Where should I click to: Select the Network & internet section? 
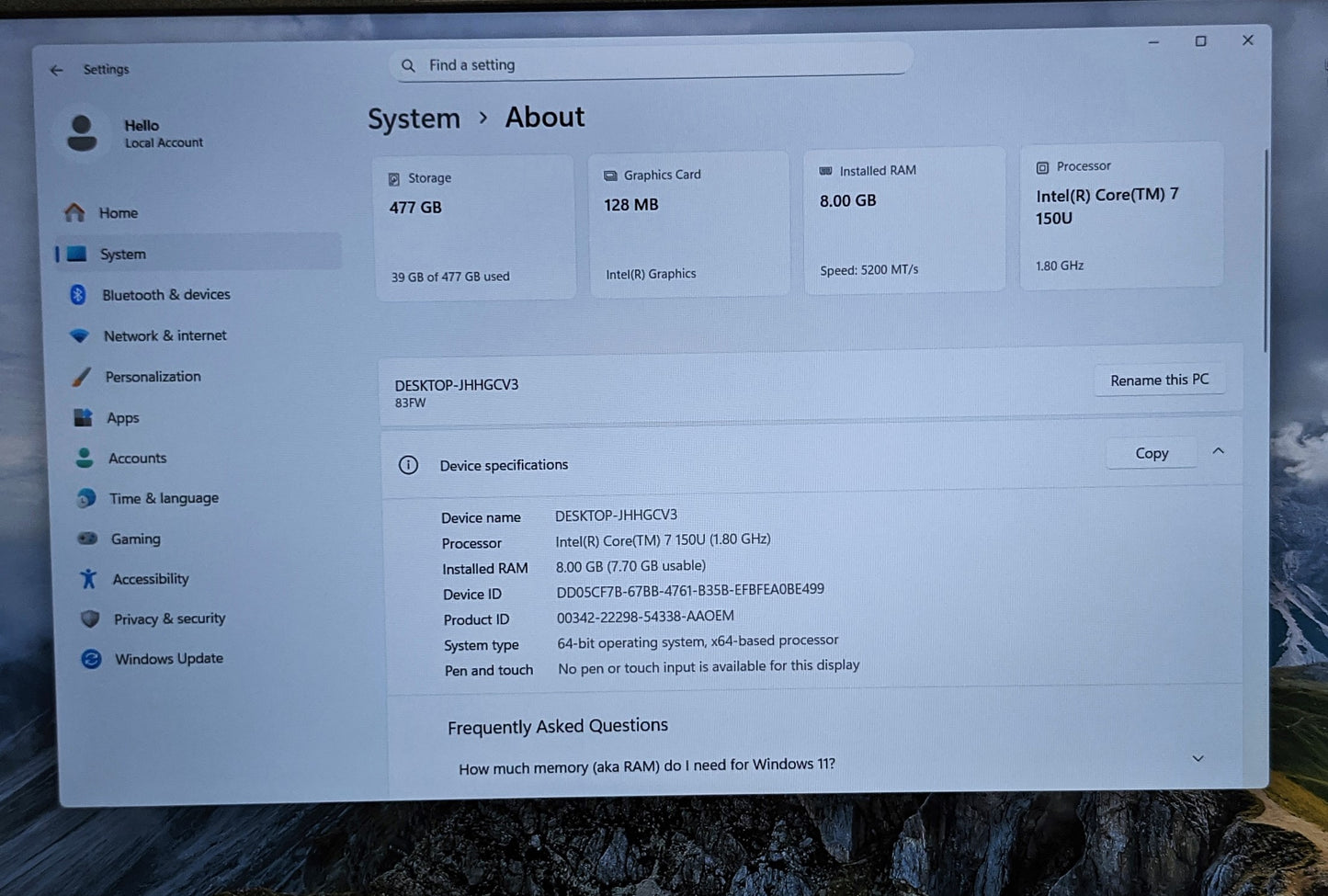[165, 335]
